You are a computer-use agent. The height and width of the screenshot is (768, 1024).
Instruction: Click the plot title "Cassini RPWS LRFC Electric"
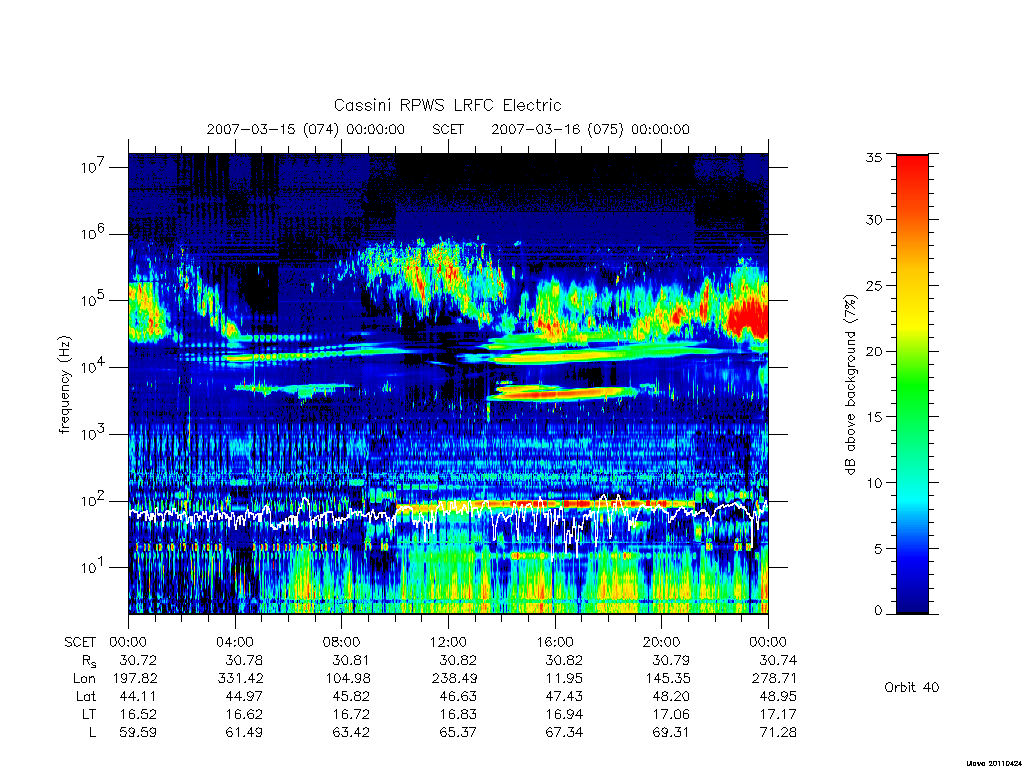[447, 105]
